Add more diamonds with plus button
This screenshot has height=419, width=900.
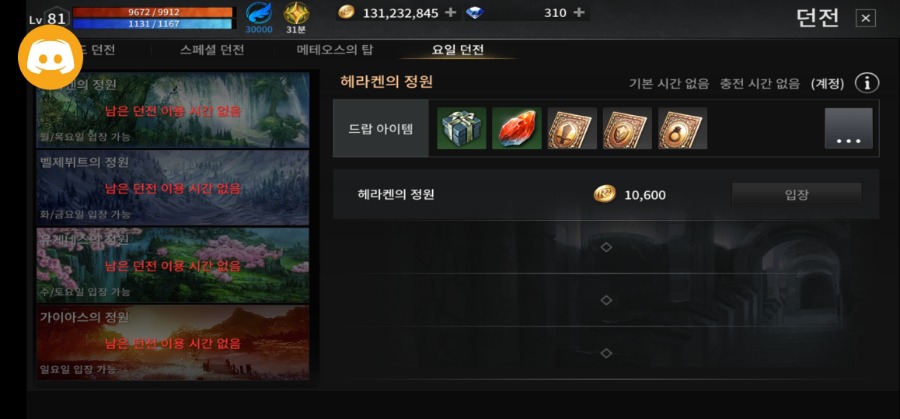point(579,13)
